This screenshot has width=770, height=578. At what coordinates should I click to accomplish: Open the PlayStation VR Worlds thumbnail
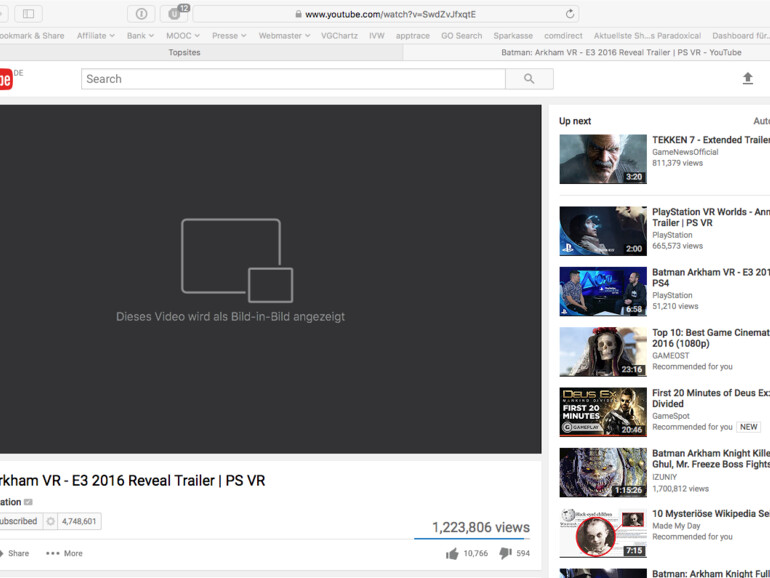(603, 231)
